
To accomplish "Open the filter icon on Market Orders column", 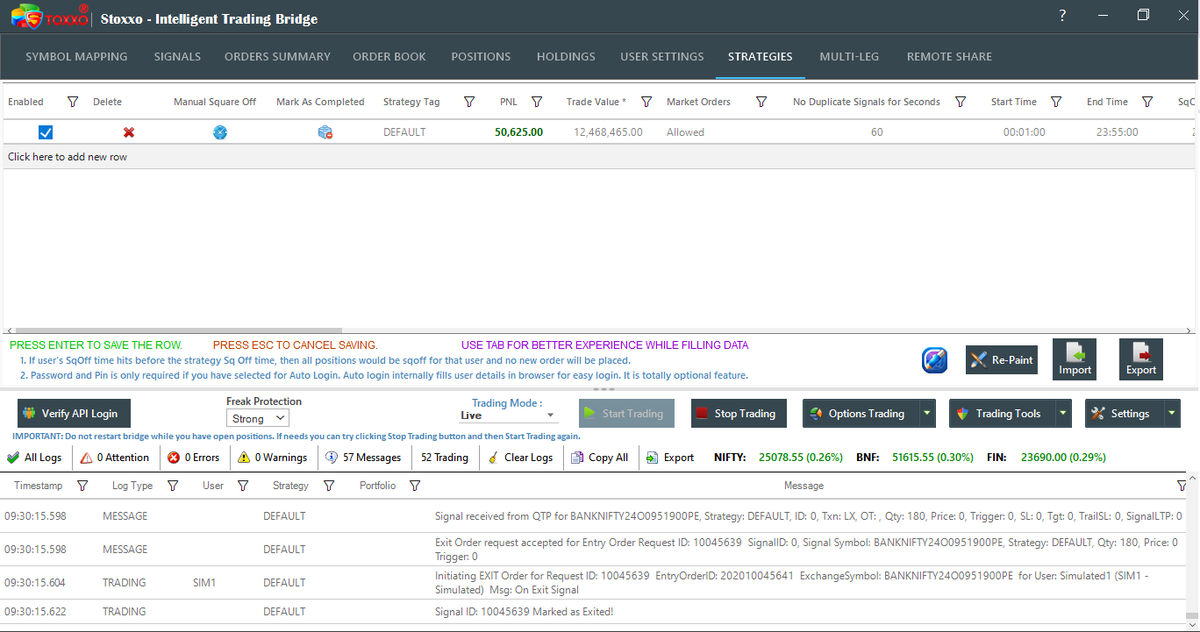I will tap(761, 102).
